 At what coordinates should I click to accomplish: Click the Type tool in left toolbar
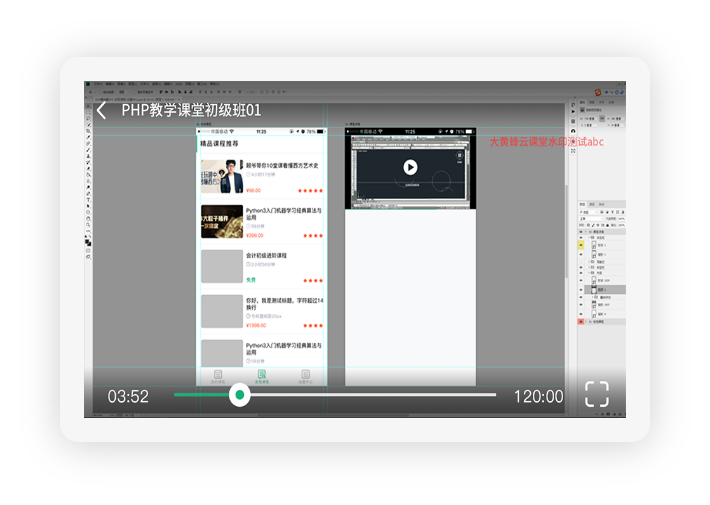click(88, 199)
